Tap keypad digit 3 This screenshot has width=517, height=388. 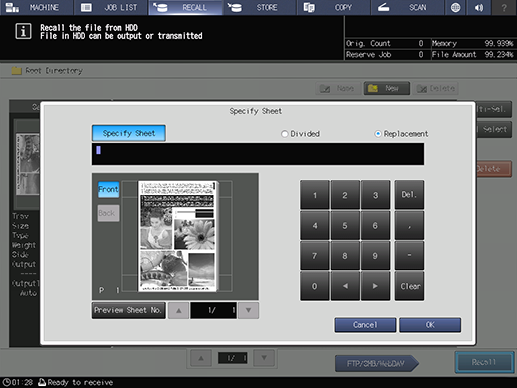(375, 195)
